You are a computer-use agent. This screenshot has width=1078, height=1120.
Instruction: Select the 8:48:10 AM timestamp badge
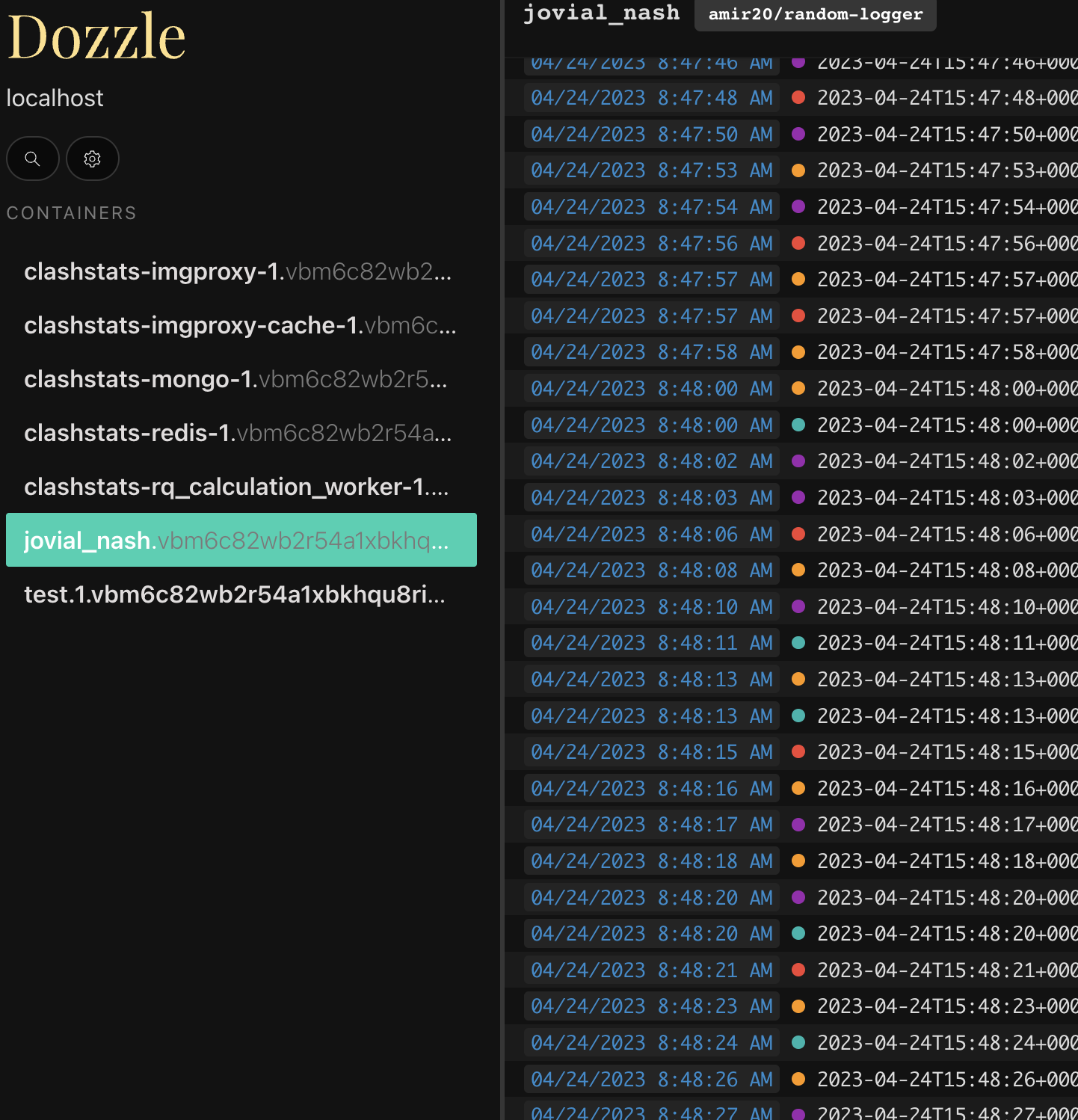650,606
